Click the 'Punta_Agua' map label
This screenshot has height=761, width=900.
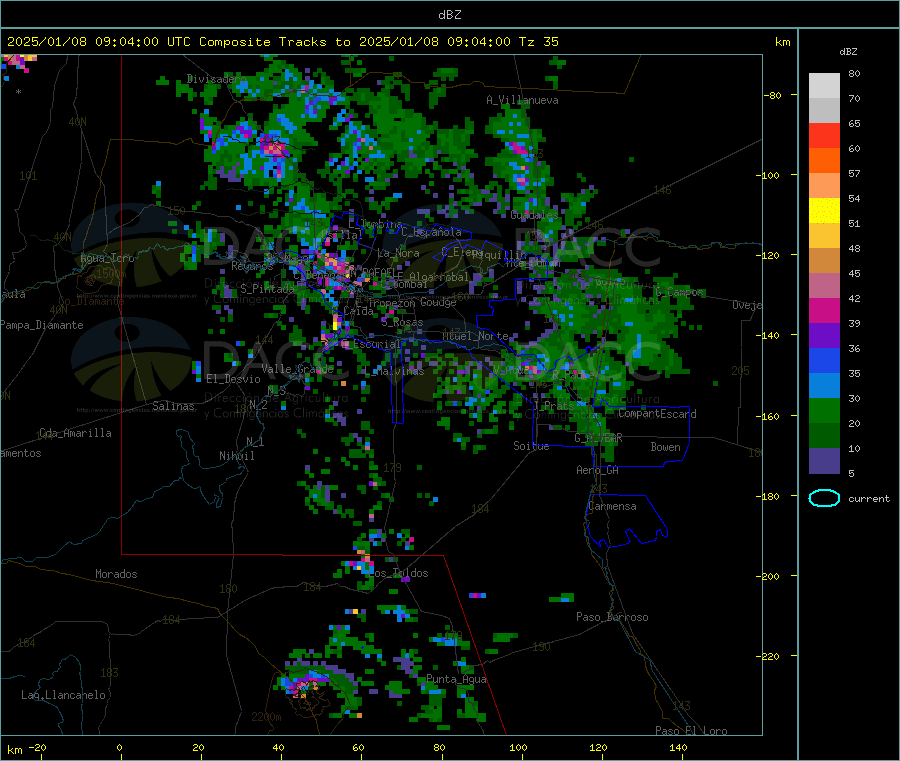456,679
